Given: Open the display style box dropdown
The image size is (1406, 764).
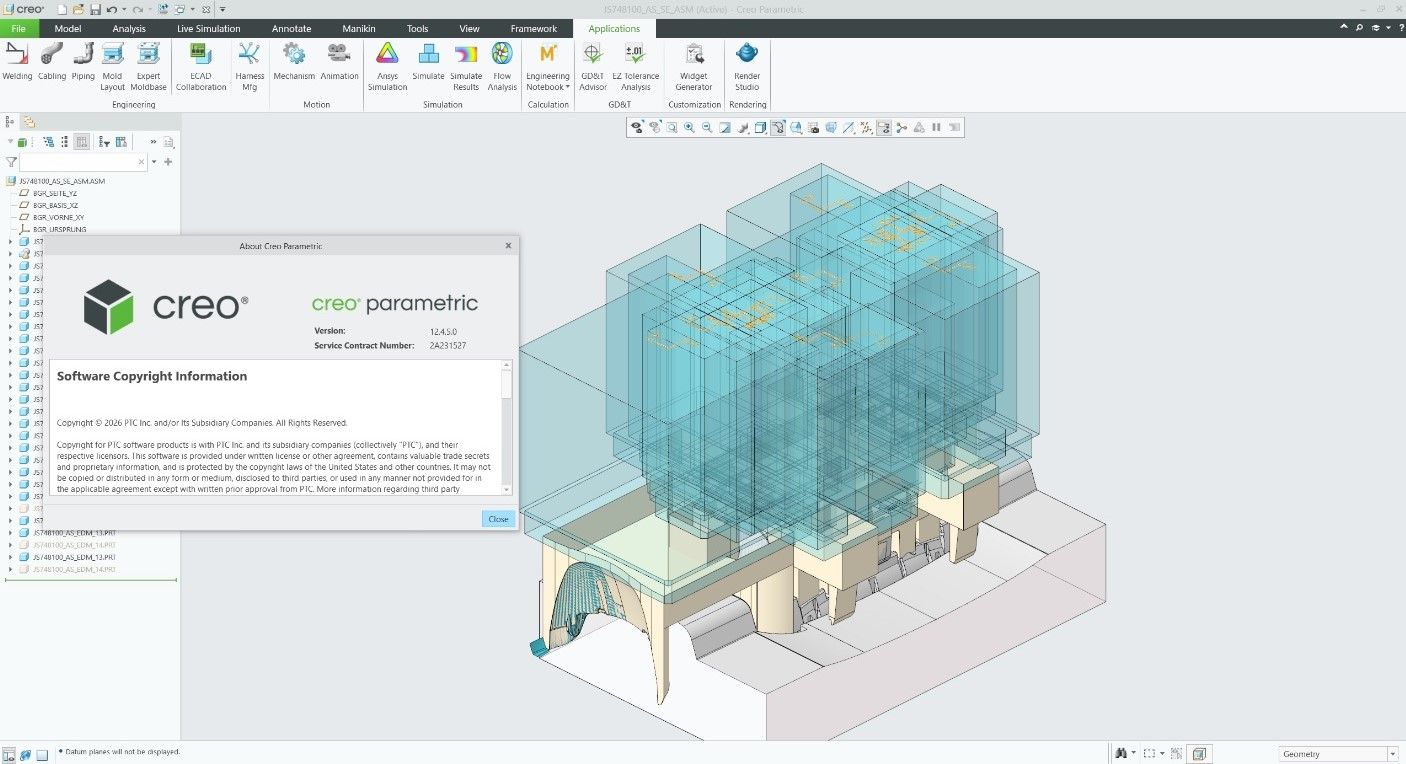Looking at the screenshot, I should pos(761,127).
